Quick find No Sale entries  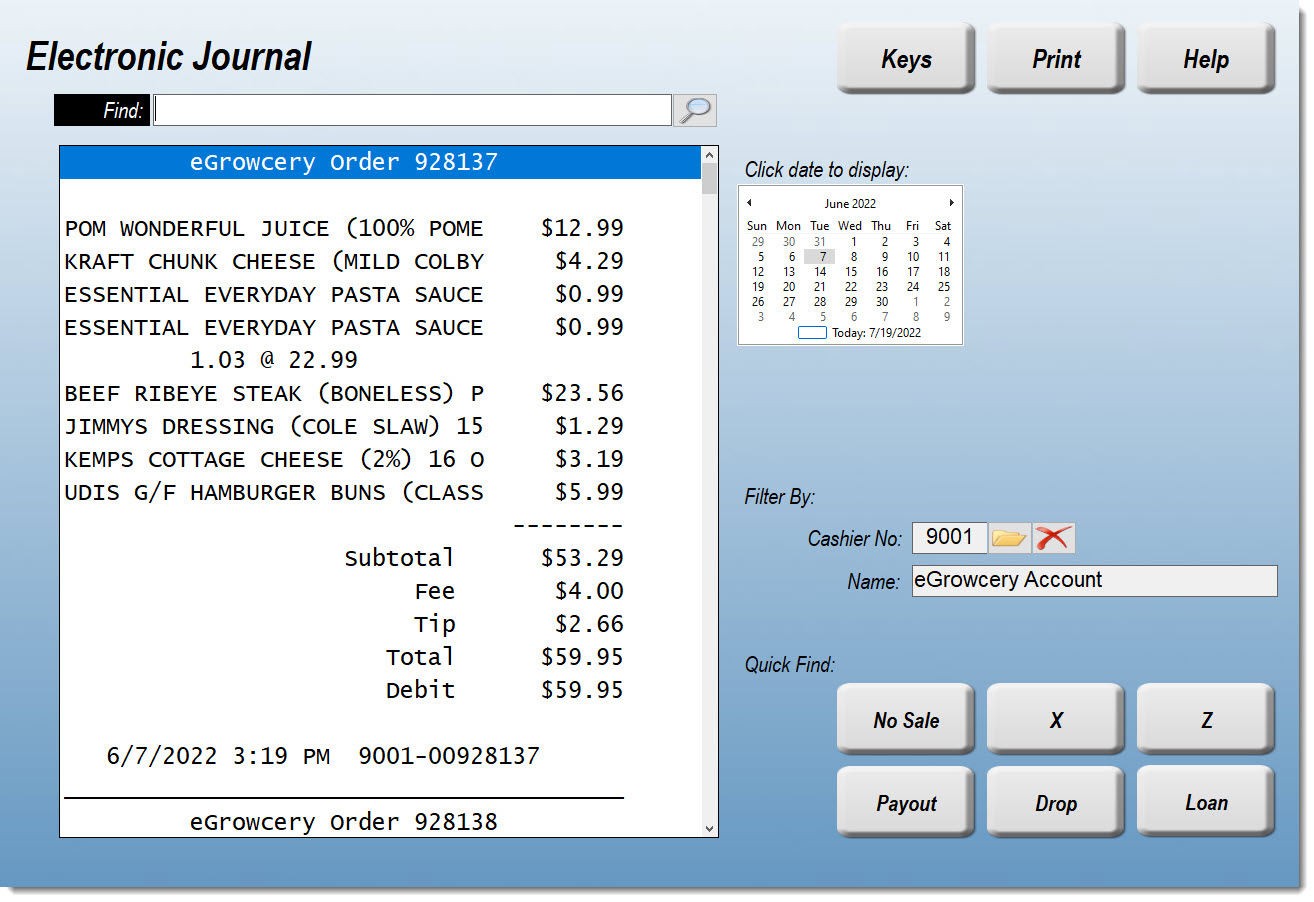[906, 720]
